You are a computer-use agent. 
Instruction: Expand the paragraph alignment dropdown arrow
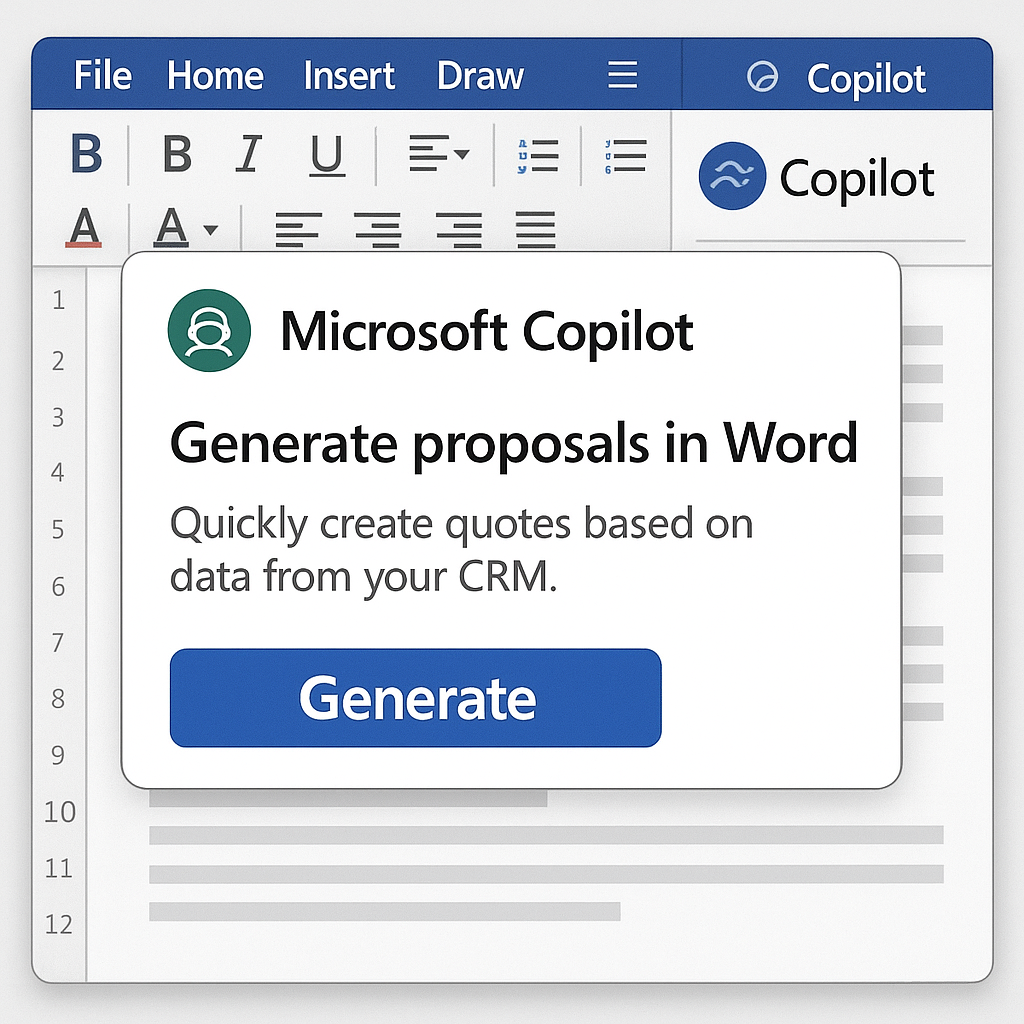point(462,155)
